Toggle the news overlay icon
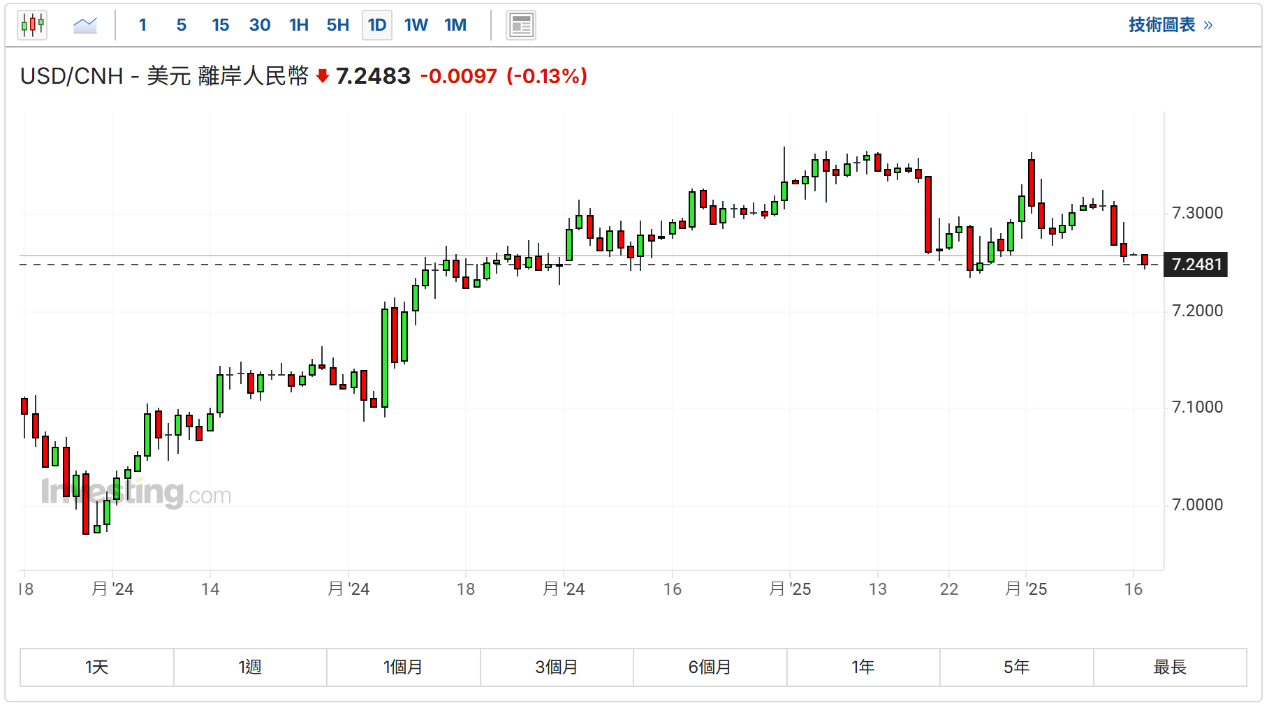Screen dimensions: 1269x710 tap(521, 25)
